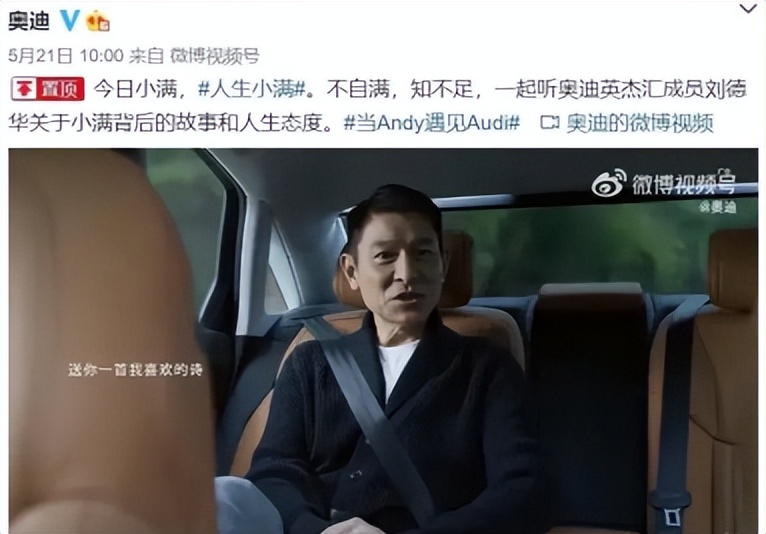Click the gold membership badge icon
The width and height of the screenshot is (766, 534).
97,21
